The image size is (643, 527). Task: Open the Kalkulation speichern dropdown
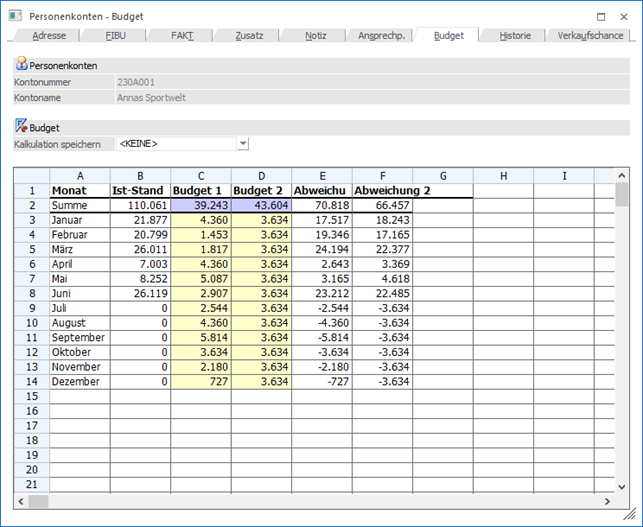tap(242, 144)
